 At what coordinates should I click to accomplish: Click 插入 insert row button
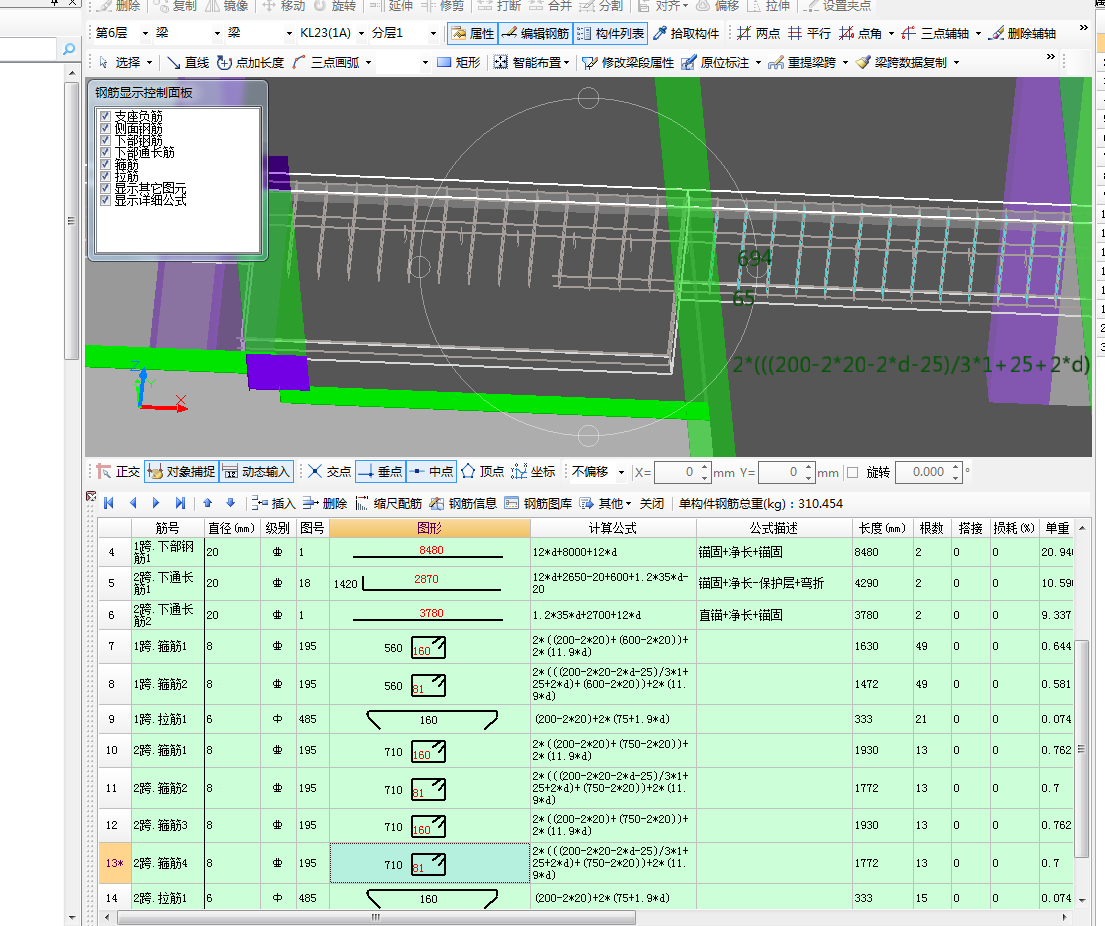tap(273, 503)
